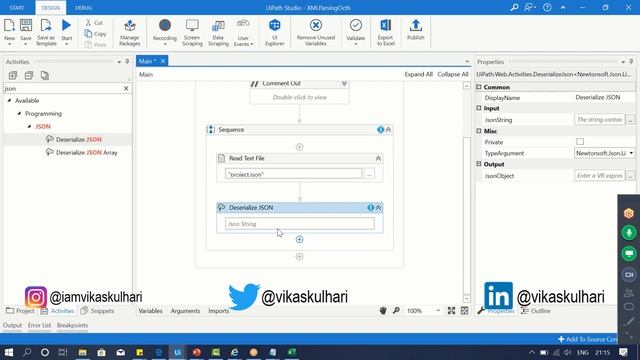
Task: Open UI Explorer
Action: click(275, 32)
